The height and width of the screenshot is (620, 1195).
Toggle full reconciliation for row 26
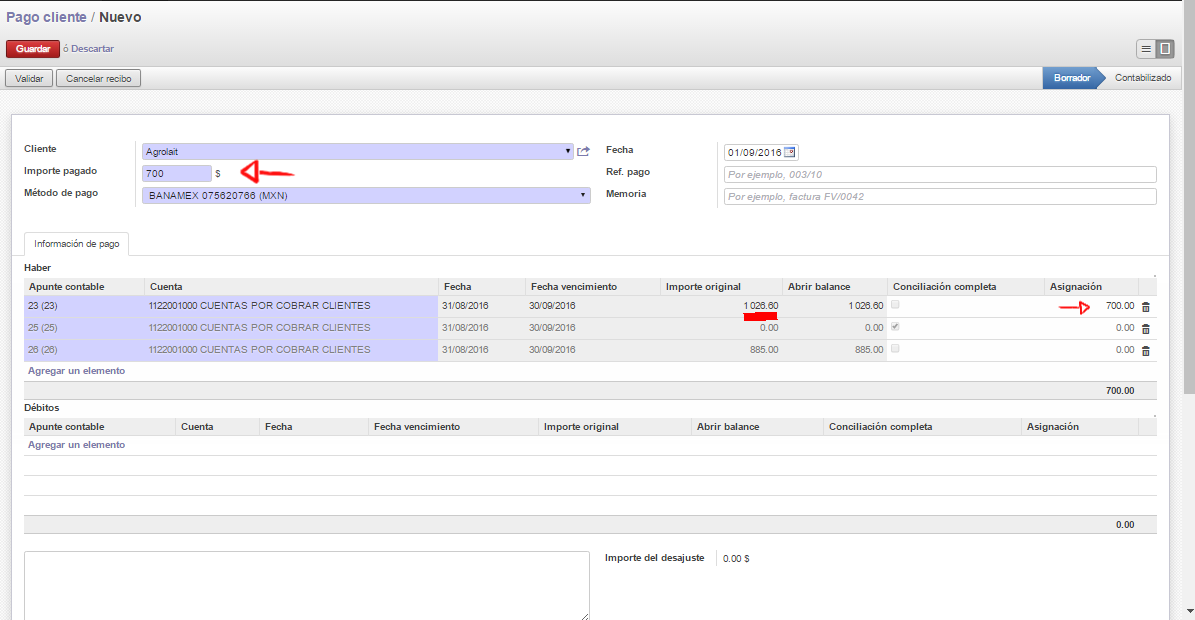click(895, 349)
